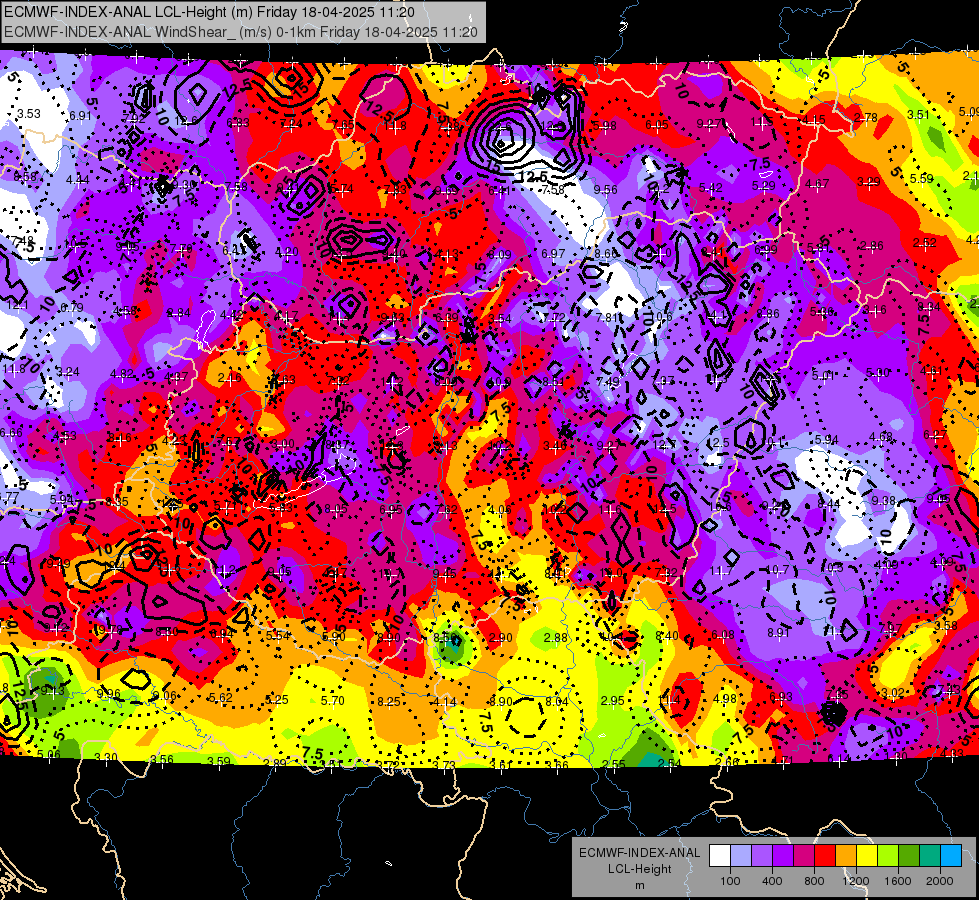
Task: Select the white legend swatch below 100 m
Action: (720, 856)
